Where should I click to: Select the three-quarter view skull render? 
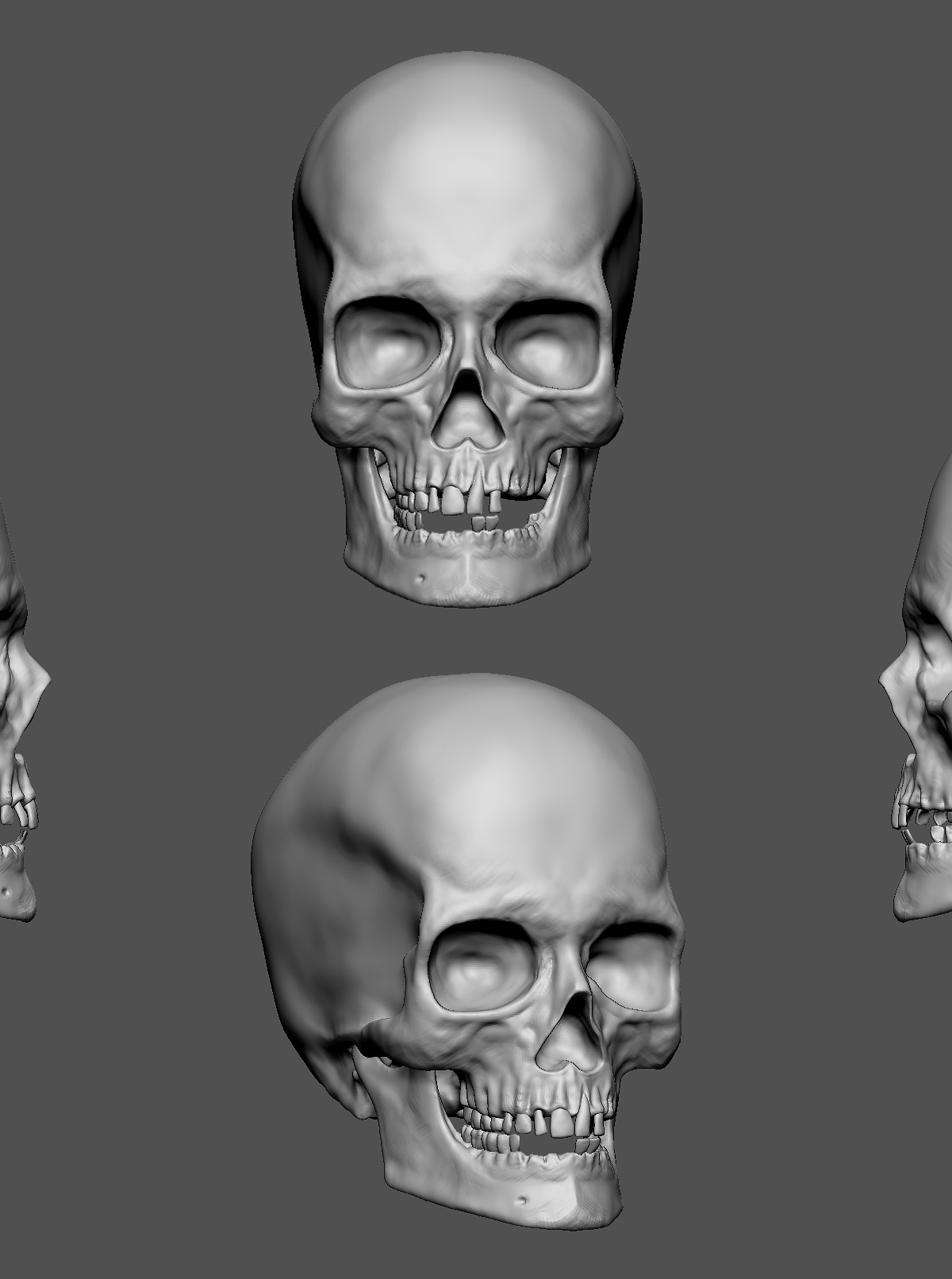point(466,951)
